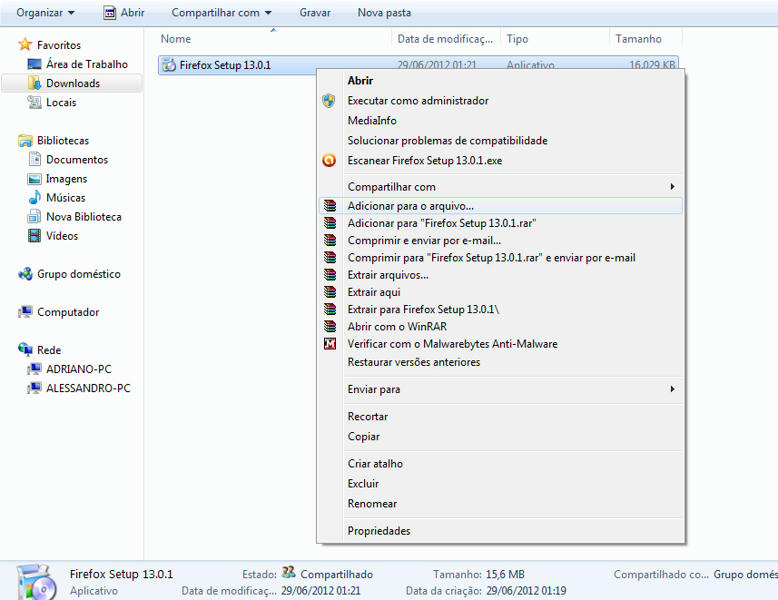Select Adicionar para "Firefox Setup 13.0.1.rar"
Viewport: 778px width, 600px height.
click(x=502, y=223)
